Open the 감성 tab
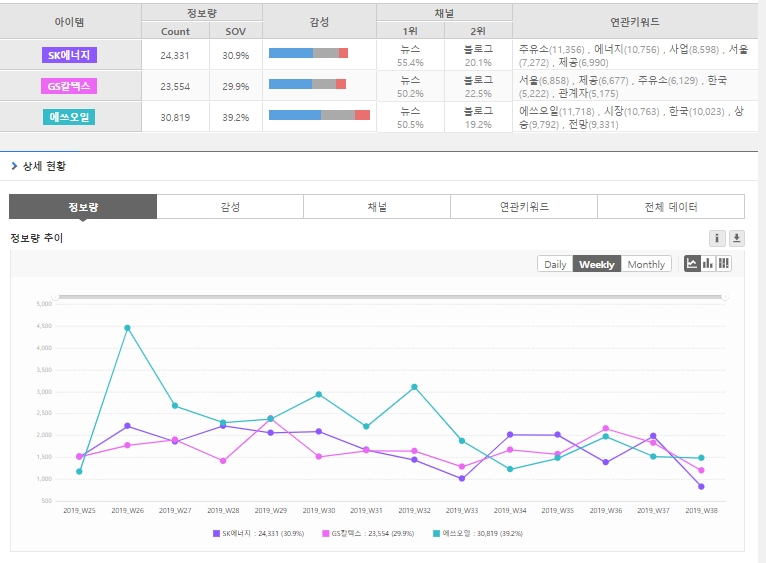766x563 pixels. [230, 207]
